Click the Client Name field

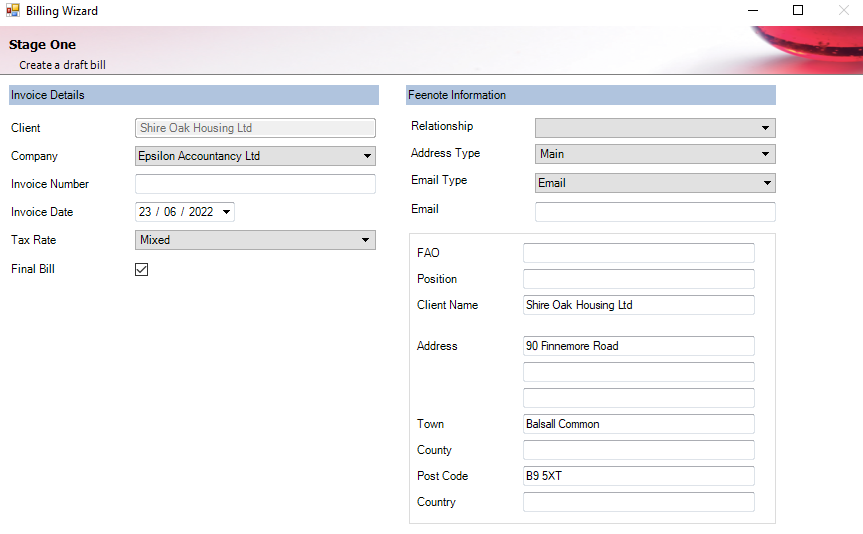click(638, 305)
